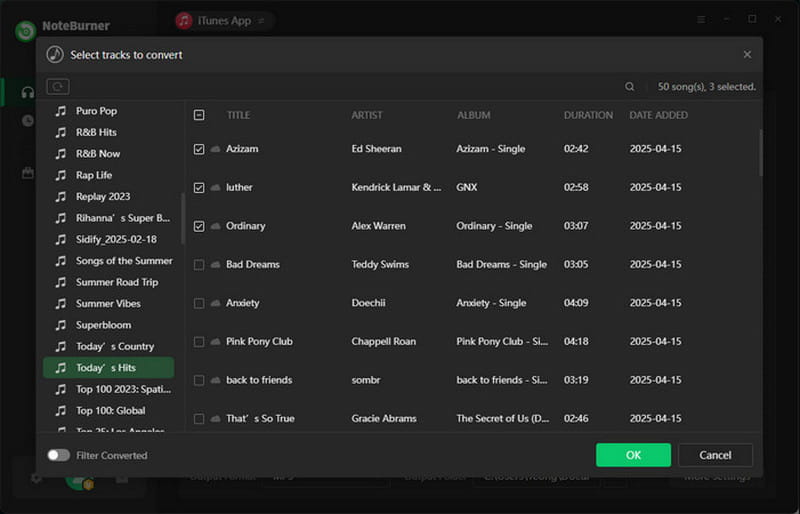The image size is (800, 514).
Task: Open the hamburger menu in NoteBurner title bar
Action: pyautogui.click(x=701, y=19)
